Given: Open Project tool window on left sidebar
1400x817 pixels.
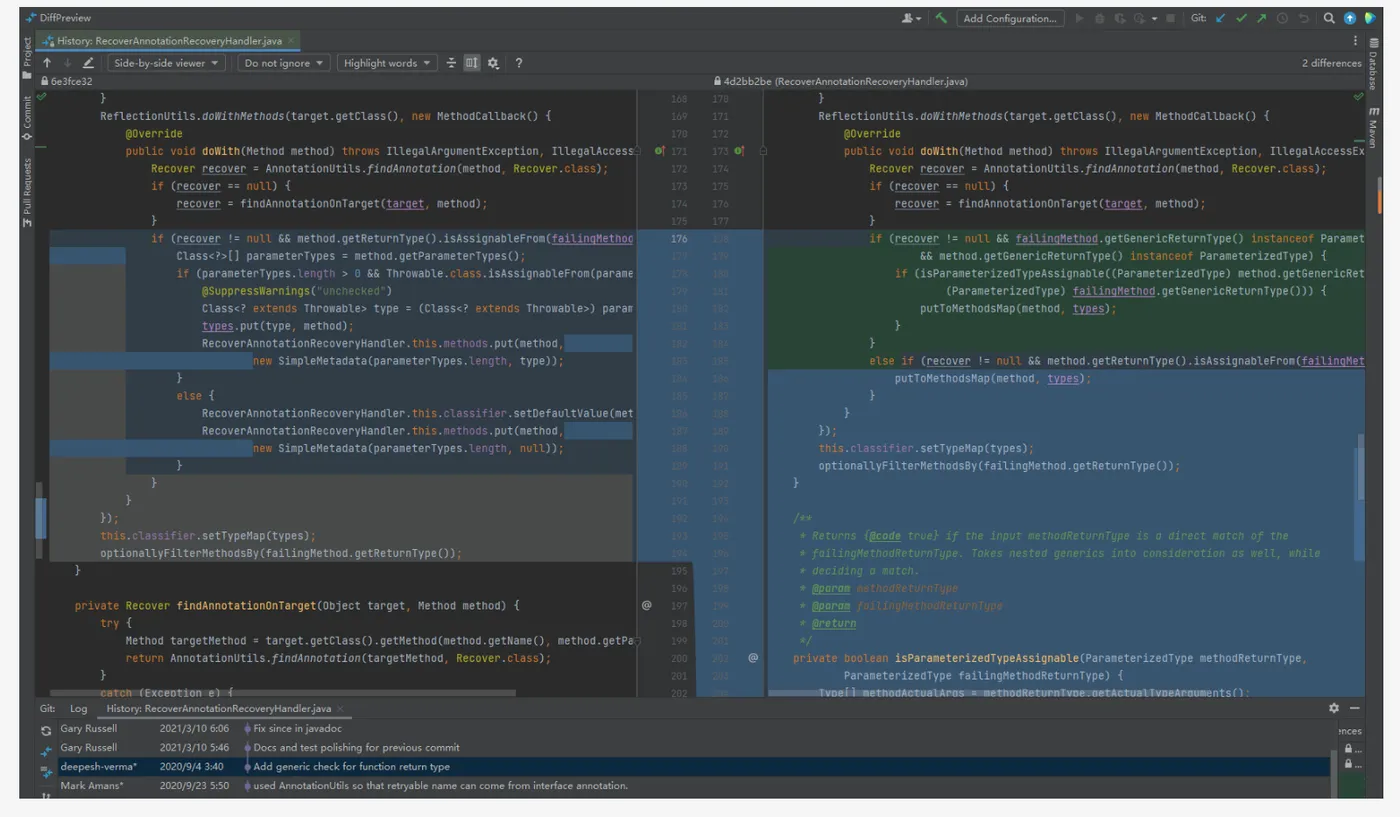Looking at the screenshot, I should point(27,58).
